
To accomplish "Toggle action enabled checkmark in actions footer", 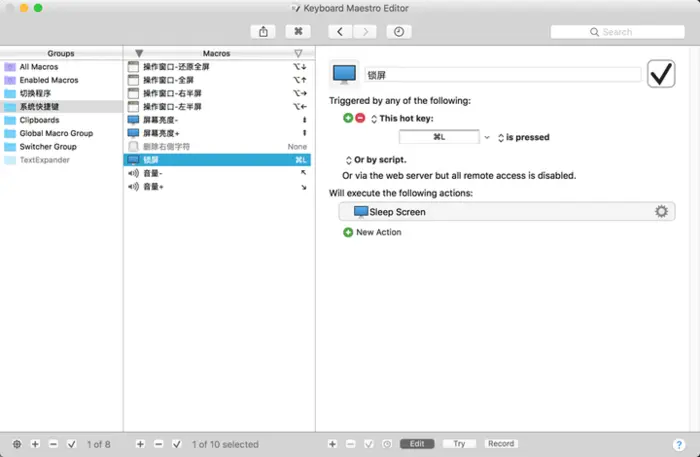I will coord(369,444).
